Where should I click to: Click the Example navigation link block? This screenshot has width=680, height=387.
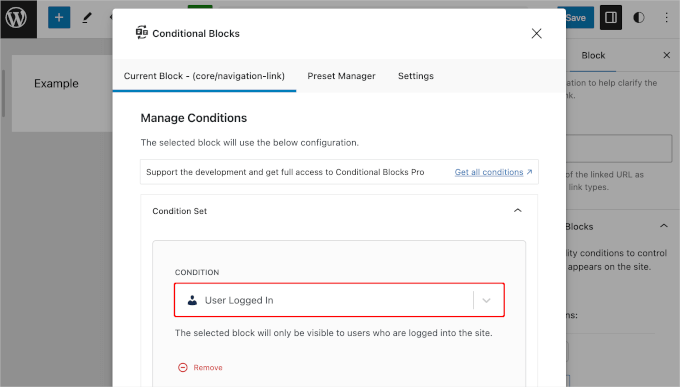(56, 83)
